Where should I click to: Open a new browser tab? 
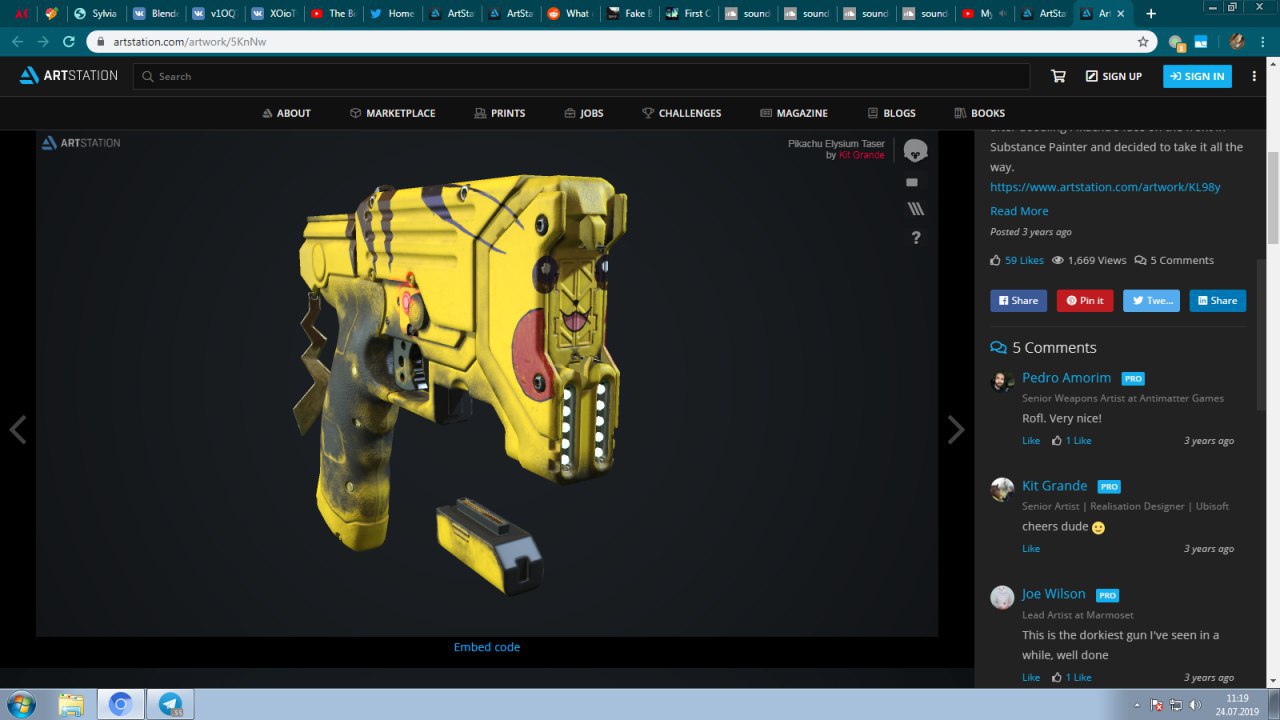(x=1152, y=13)
